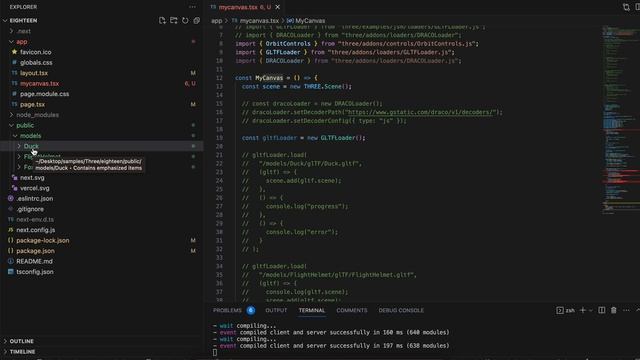Open vercel.svg file
Image resolution: width=640 pixels, height=360 pixels.
point(35,188)
